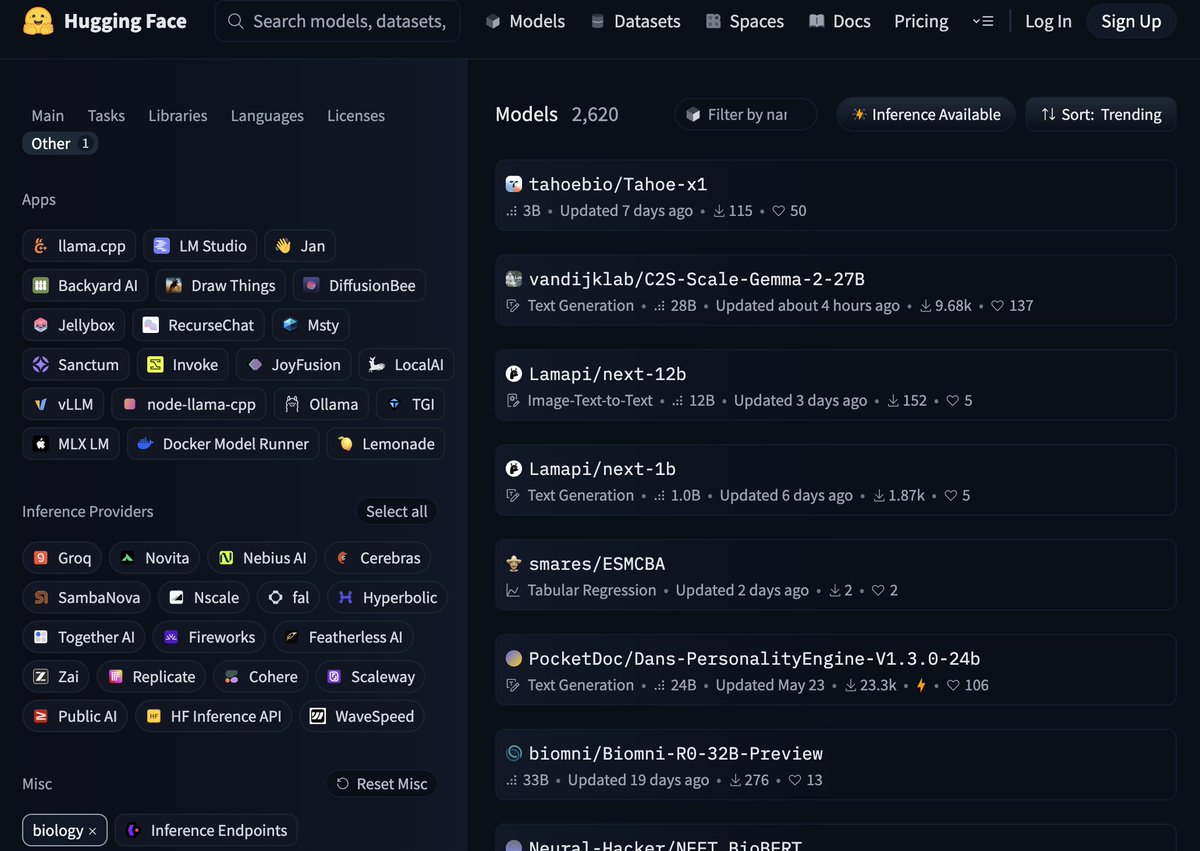Go to Models in top navigation
Image resolution: width=1200 pixels, height=851 pixels.
tap(525, 21)
